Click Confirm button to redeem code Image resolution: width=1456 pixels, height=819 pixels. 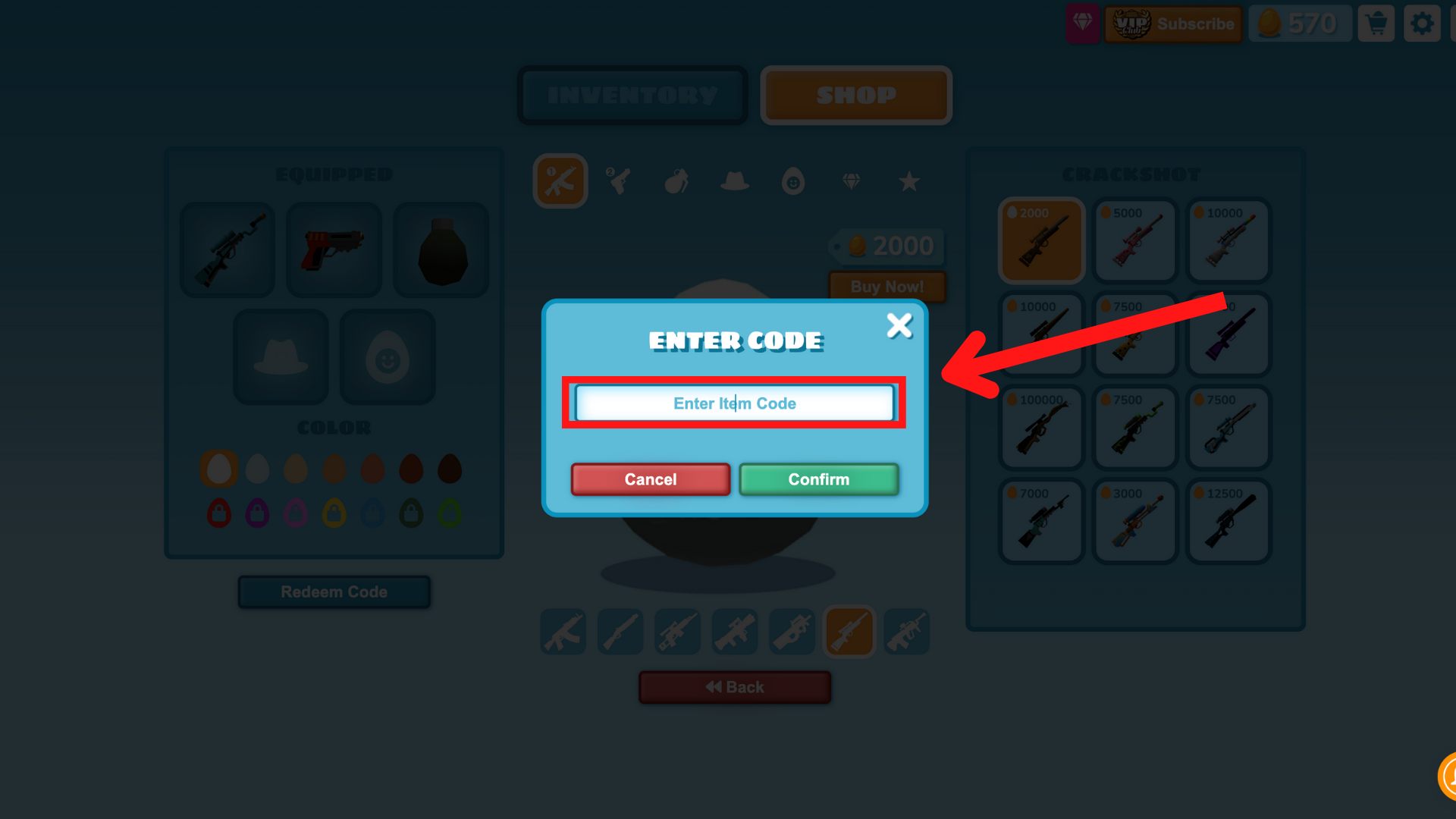tap(818, 479)
